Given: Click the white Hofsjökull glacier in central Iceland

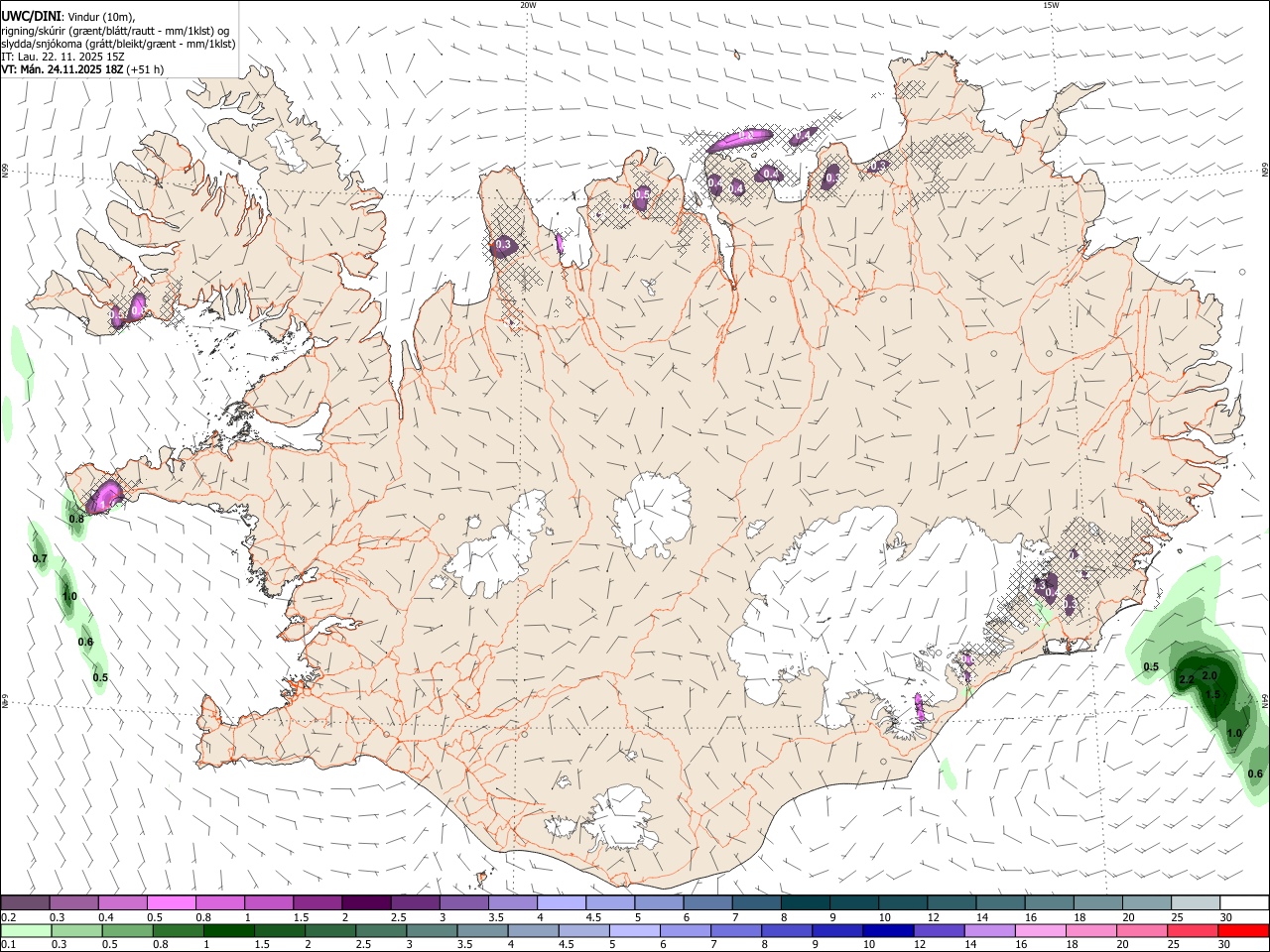Looking at the screenshot, I should pyautogui.click(x=652, y=514).
